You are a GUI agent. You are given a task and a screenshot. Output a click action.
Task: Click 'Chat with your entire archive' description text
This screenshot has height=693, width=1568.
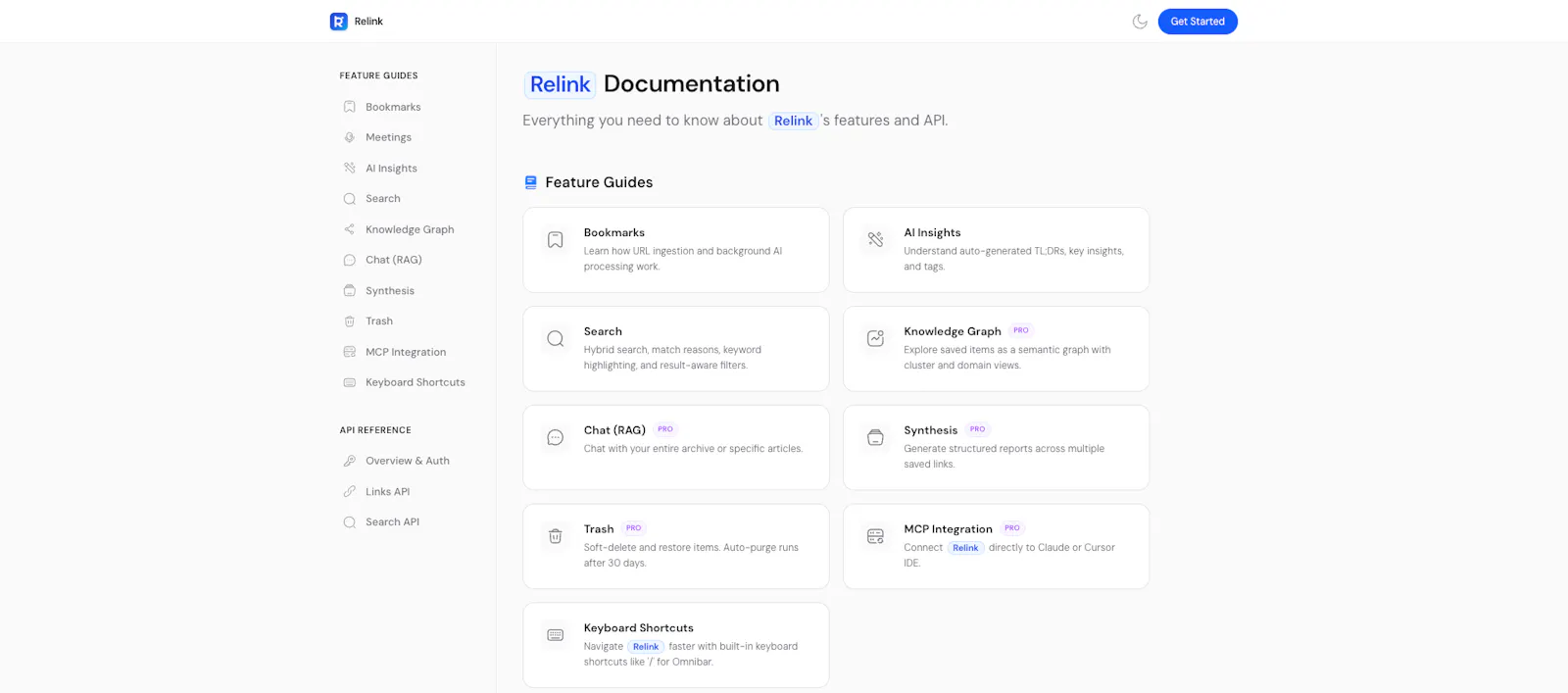tap(693, 449)
